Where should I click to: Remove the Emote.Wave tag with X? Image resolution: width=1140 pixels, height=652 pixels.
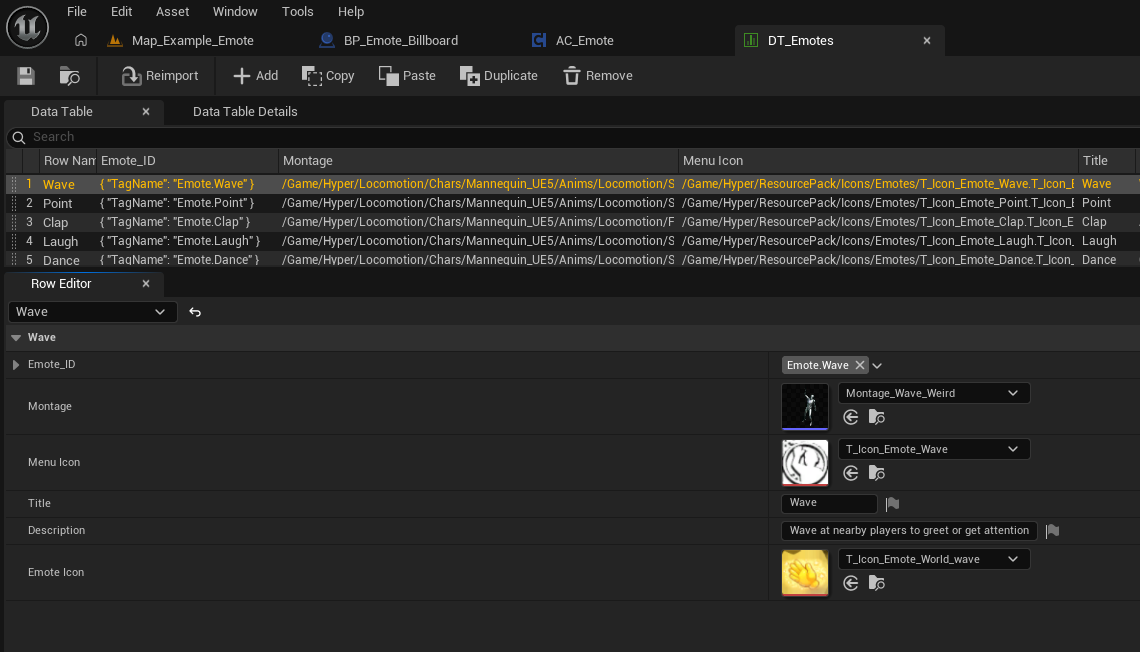859,365
